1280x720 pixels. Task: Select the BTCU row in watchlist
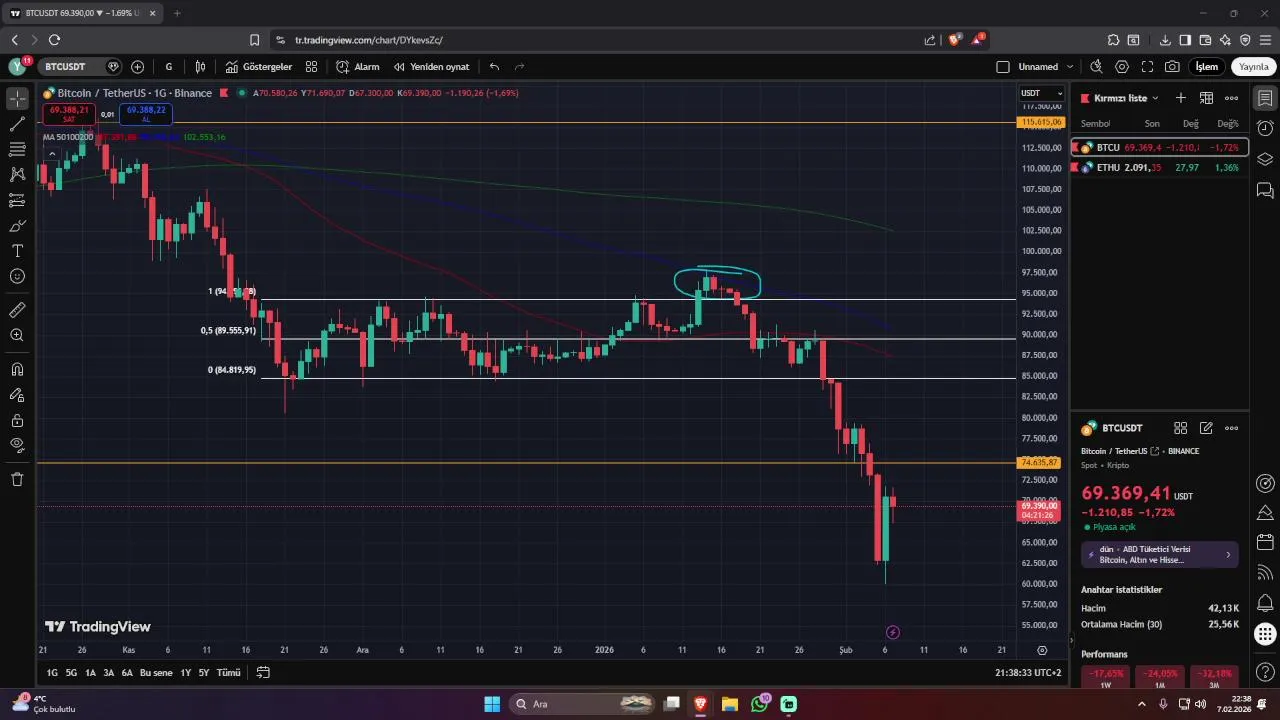(1160, 147)
